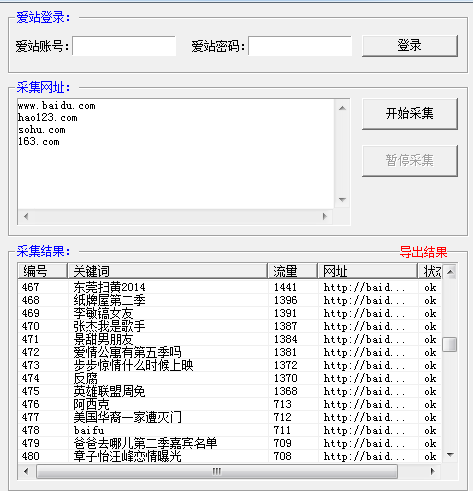The height and width of the screenshot is (491, 473).
Task: Click the URL box scroll right arrow
Action: click(x=325, y=216)
